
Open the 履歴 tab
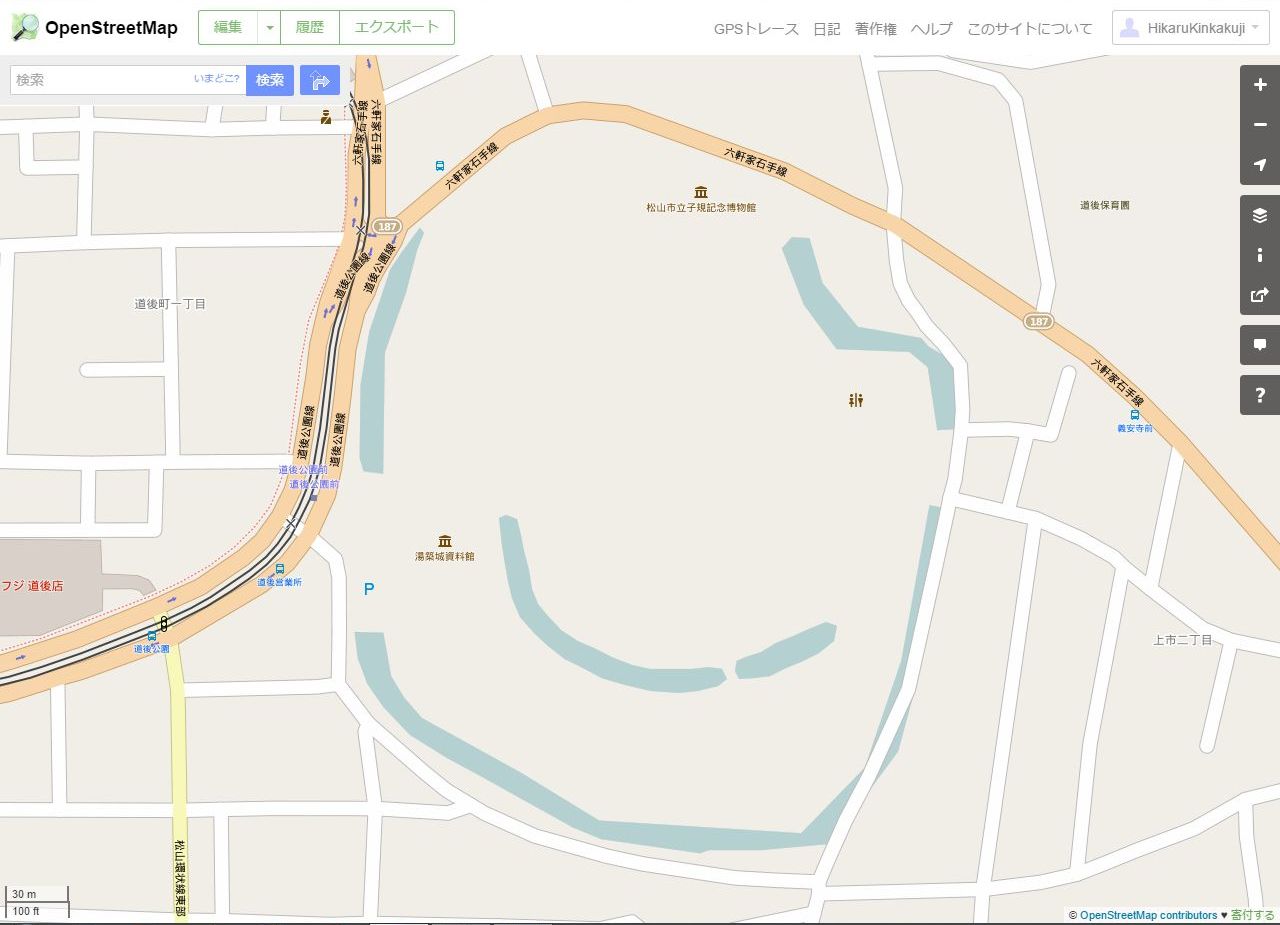pyautogui.click(x=310, y=28)
